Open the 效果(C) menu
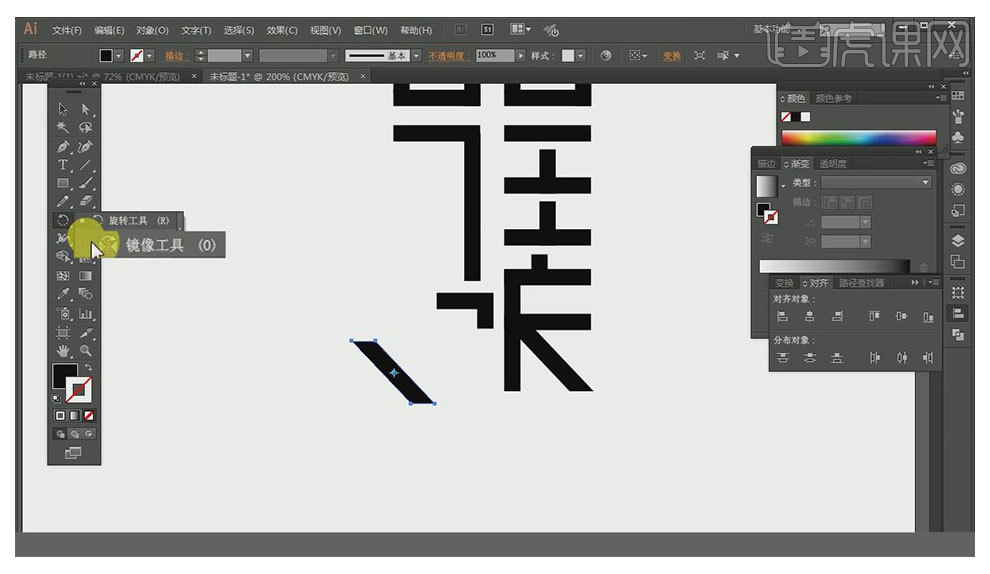The height and width of the screenshot is (574, 990). 283,30
